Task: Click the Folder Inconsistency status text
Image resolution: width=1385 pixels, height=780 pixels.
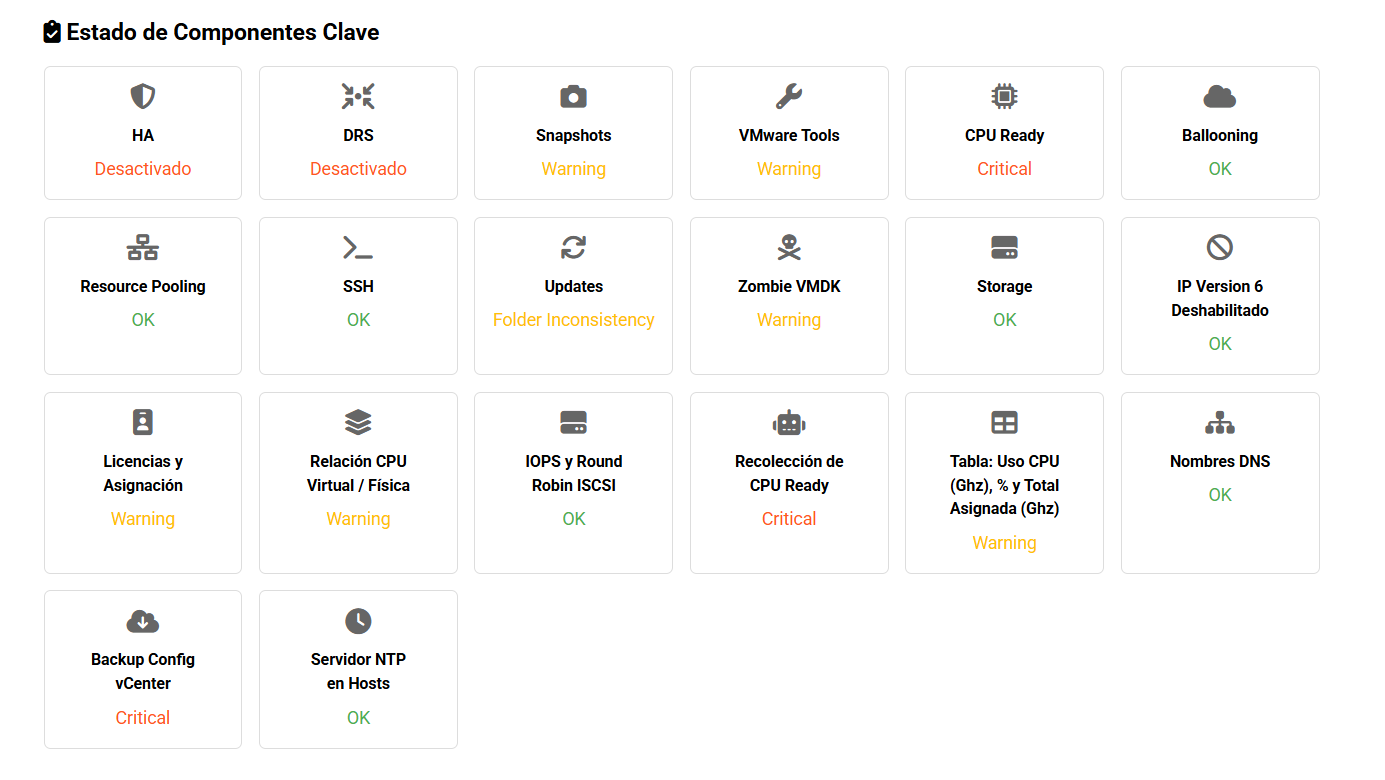Action: pyautogui.click(x=573, y=320)
